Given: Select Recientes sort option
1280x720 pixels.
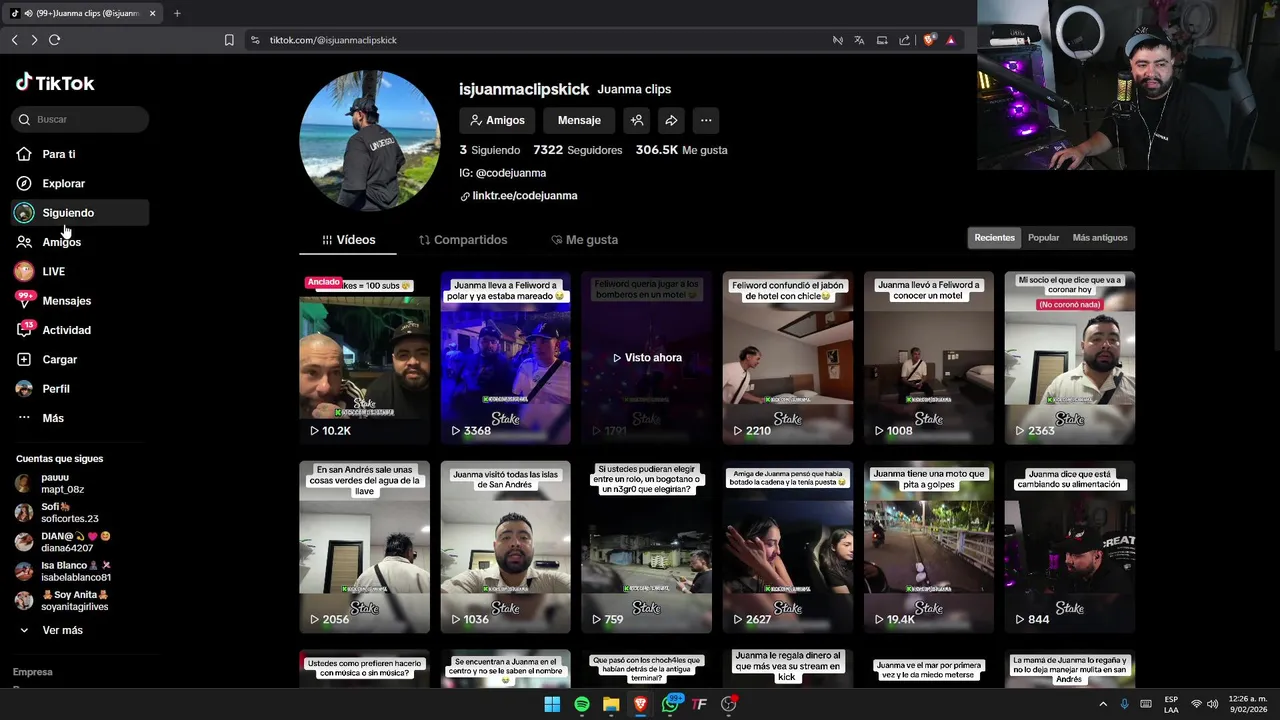Looking at the screenshot, I should pos(994,238).
